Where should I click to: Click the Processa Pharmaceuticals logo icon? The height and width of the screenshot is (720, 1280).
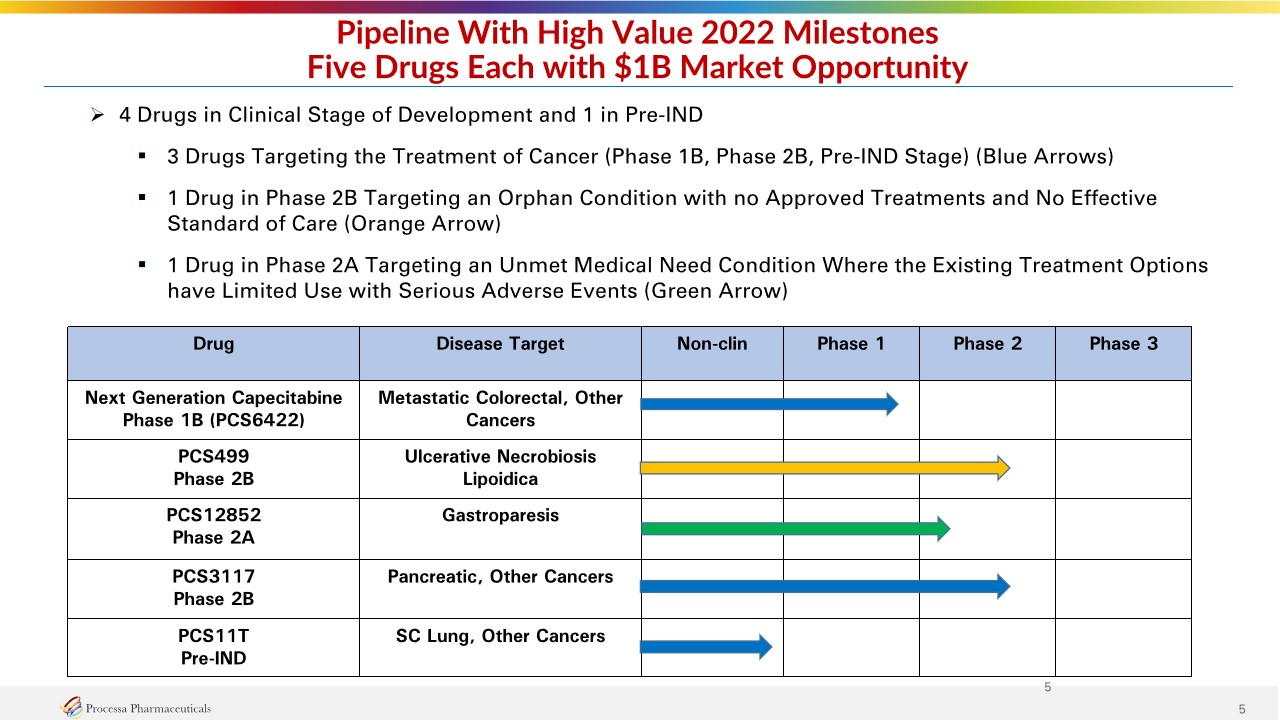click(72, 707)
